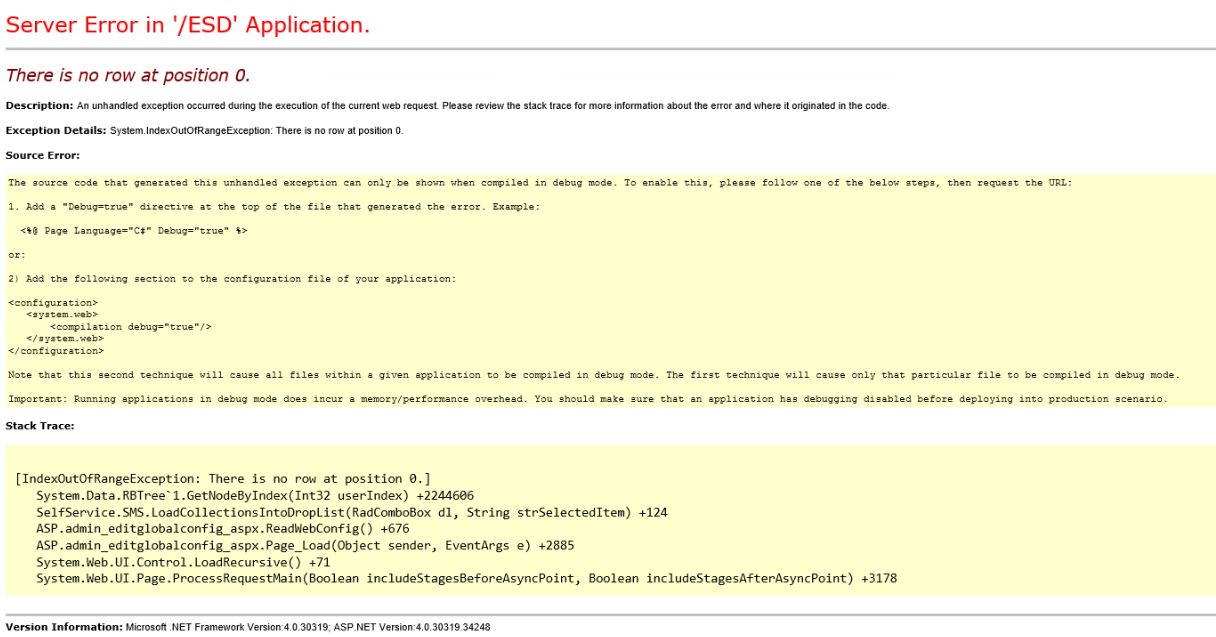
Task: Click the "Stack Trace:" heading
Action: pyautogui.click(x=40, y=425)
